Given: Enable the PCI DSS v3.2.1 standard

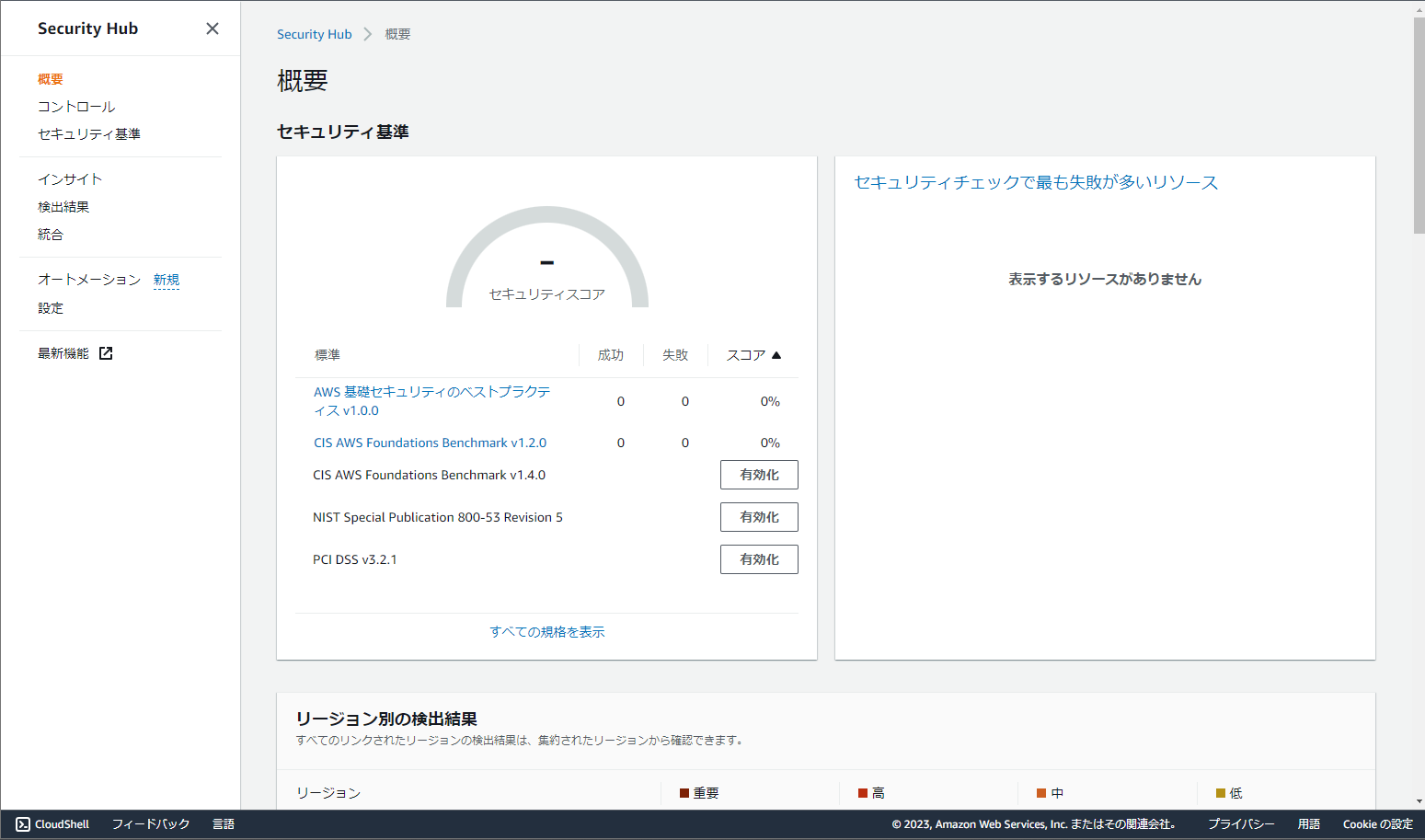Looking at the screenshot, I should (759, 559).
